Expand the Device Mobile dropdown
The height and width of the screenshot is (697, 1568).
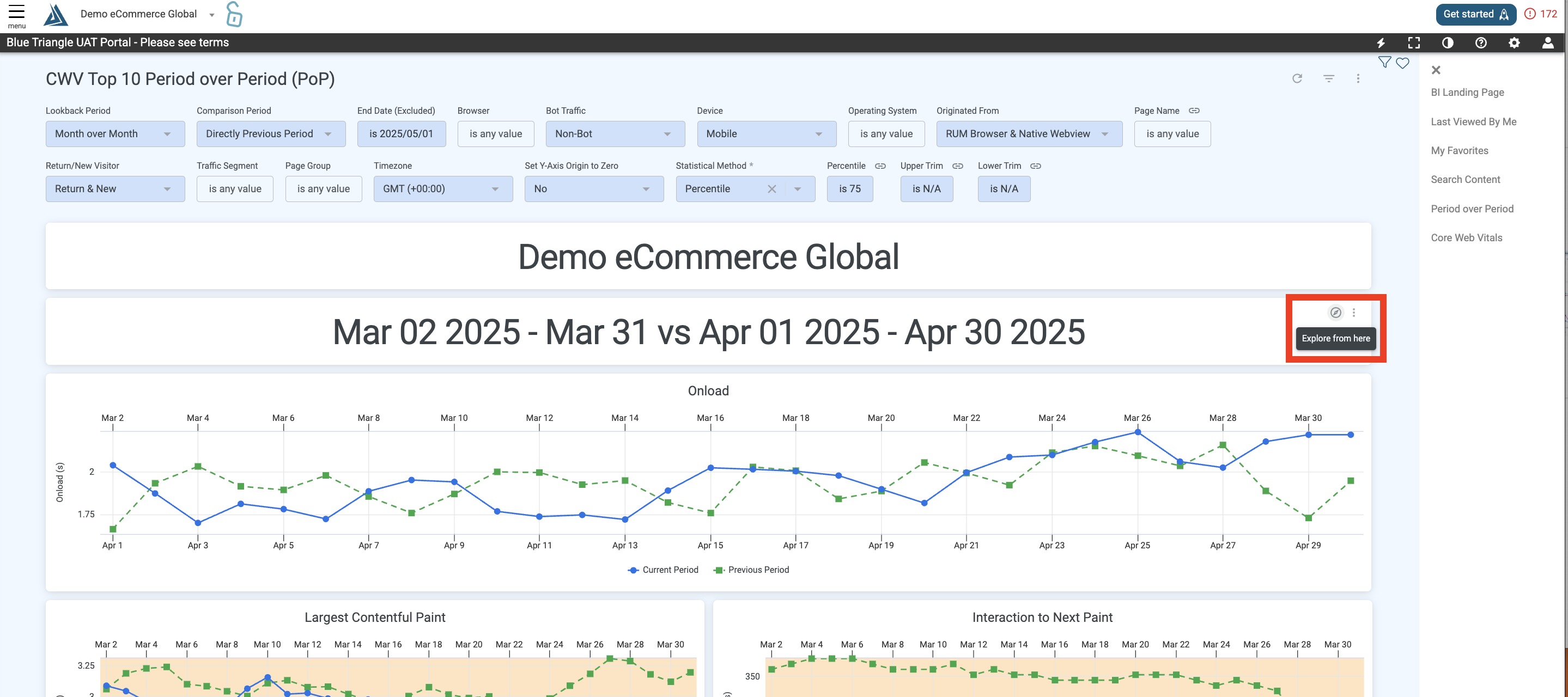(x=767, y=134)
